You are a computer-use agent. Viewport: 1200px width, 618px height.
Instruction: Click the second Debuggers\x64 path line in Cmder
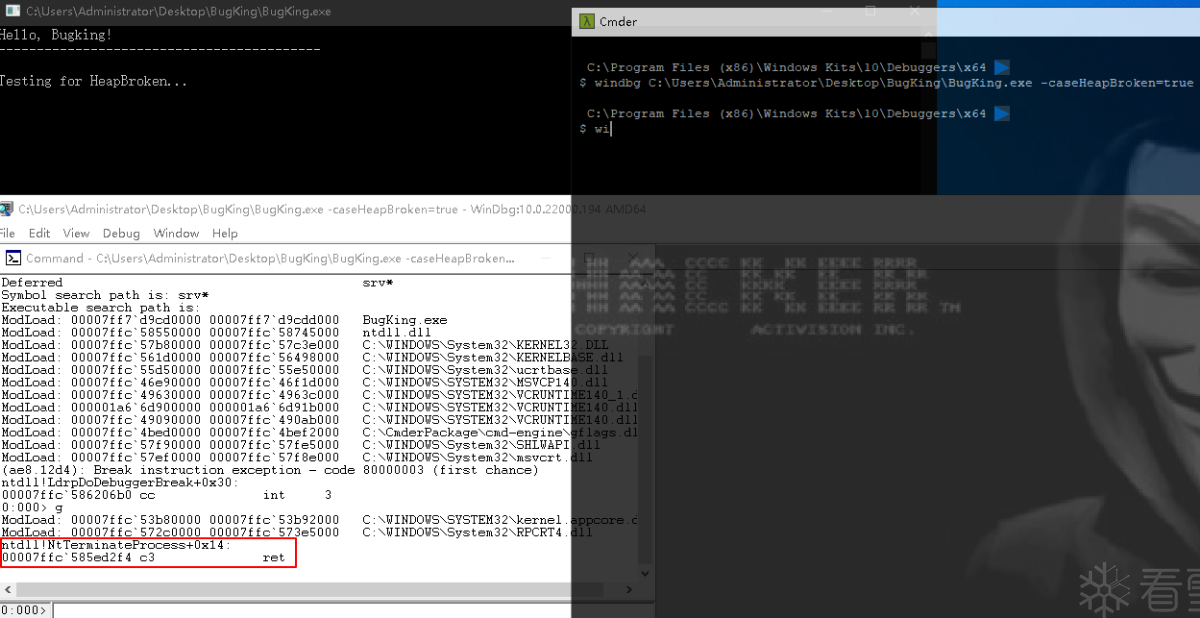(786, 113)
